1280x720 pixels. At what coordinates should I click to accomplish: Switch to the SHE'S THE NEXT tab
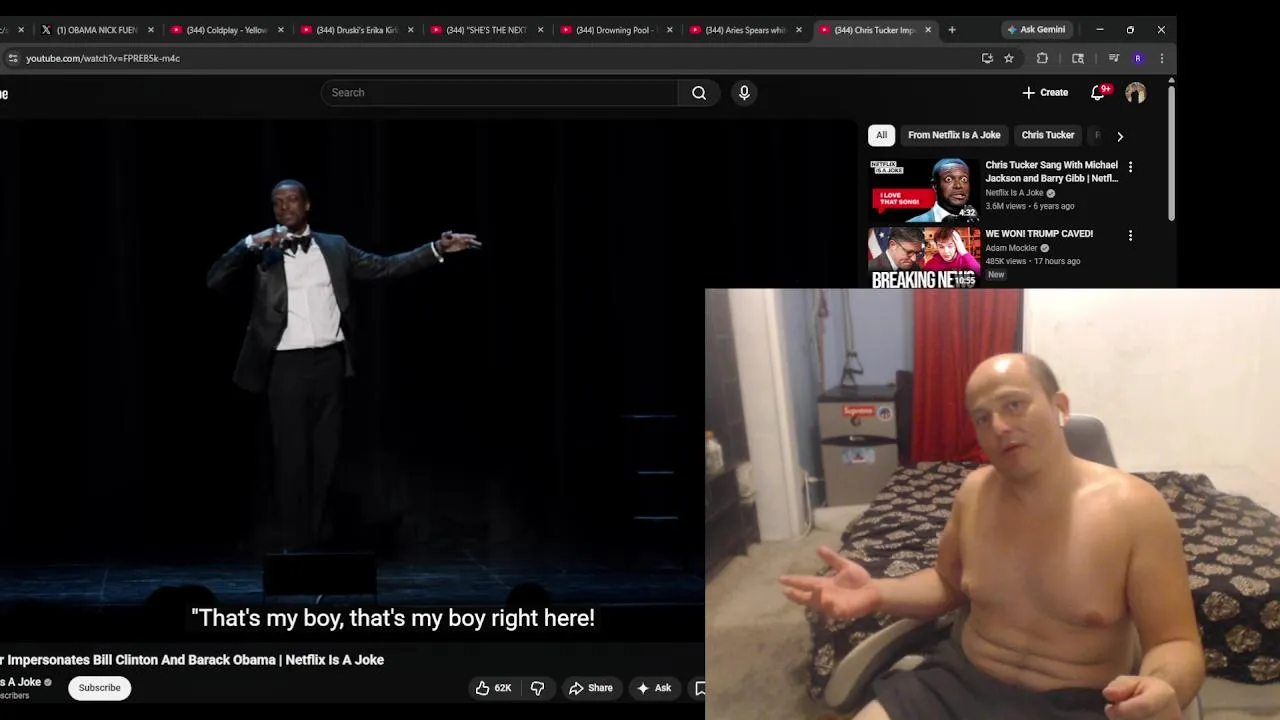486,30
